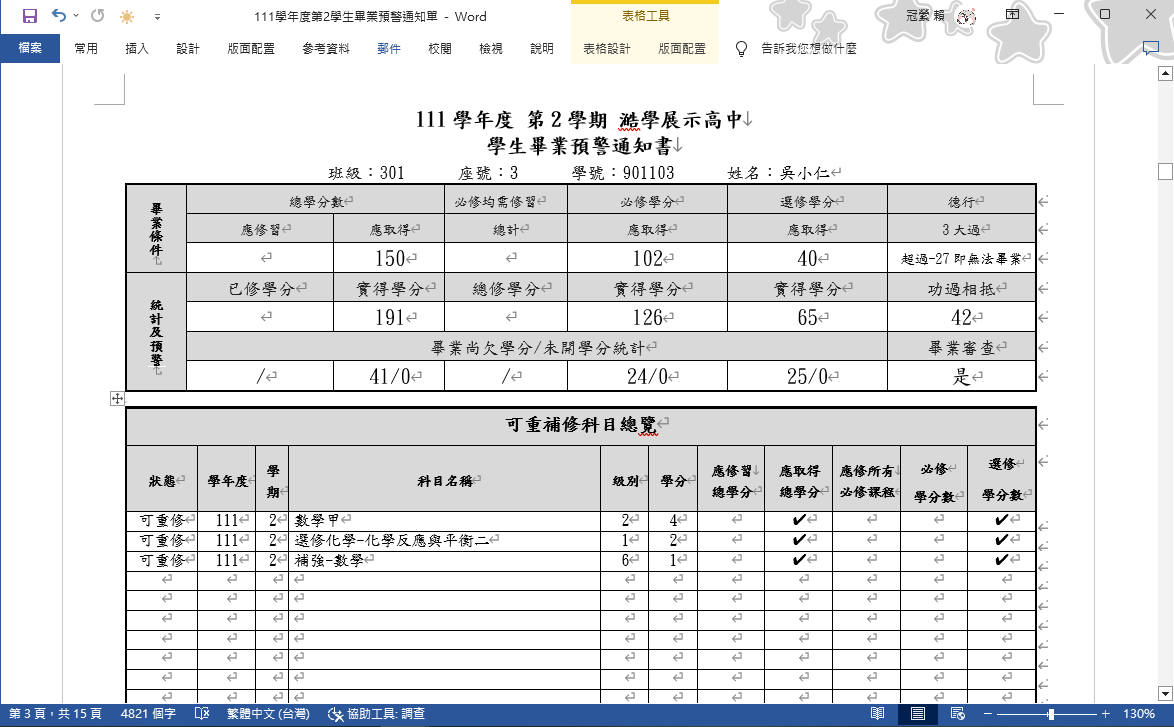
Task: Click the cell containing 25/0
Action: [x=807, y=377]
